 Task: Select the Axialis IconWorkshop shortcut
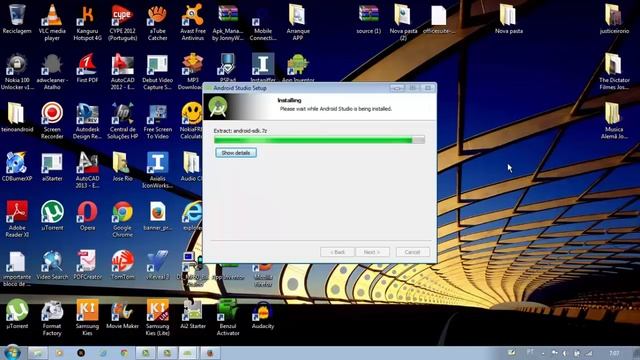pyautogui.click(x=158, y=170)
